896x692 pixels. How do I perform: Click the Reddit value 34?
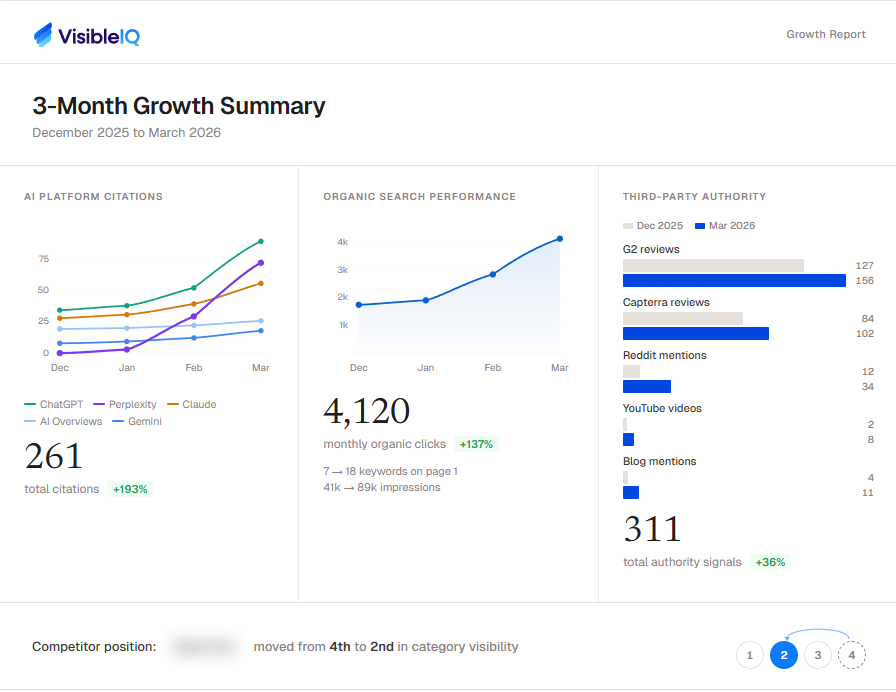pos(867,387)
